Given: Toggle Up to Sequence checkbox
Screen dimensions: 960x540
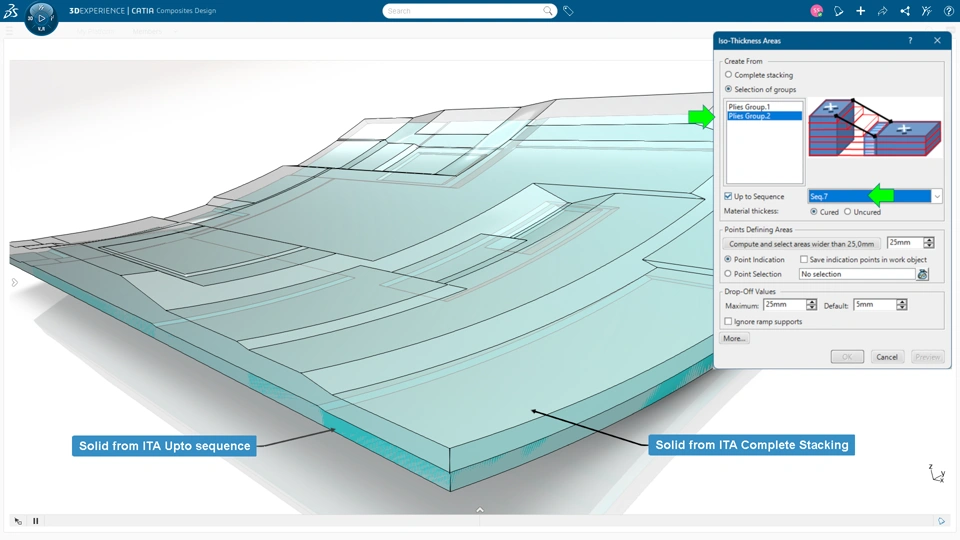Looking at the screenshot, I should point(728,196).
